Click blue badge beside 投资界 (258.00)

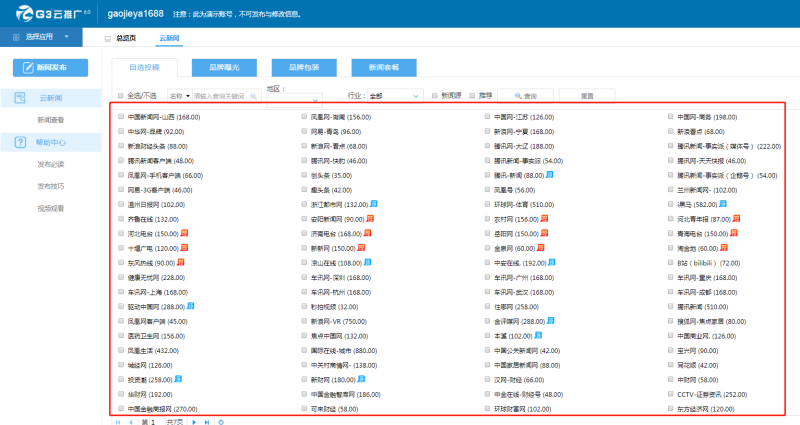coord(178,379)
